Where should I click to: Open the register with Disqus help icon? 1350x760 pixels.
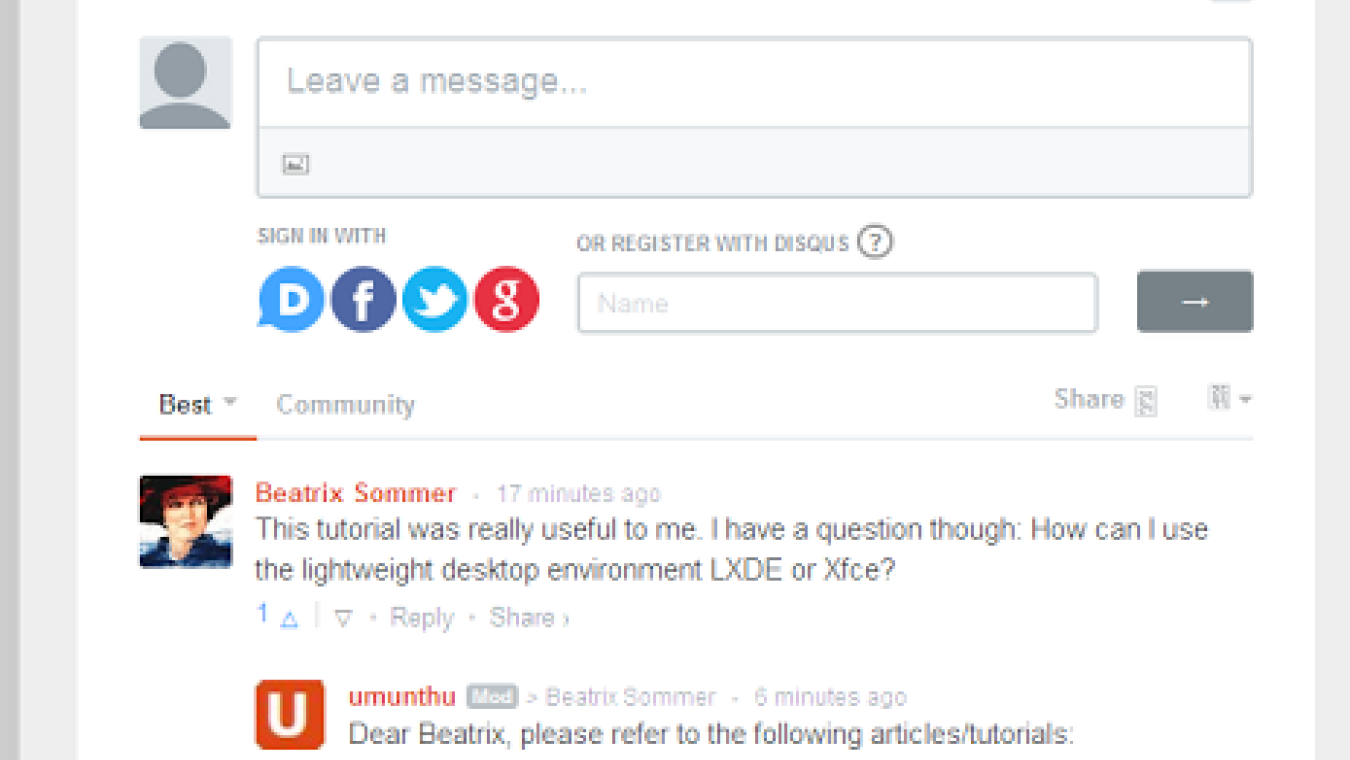click(875, 241)
